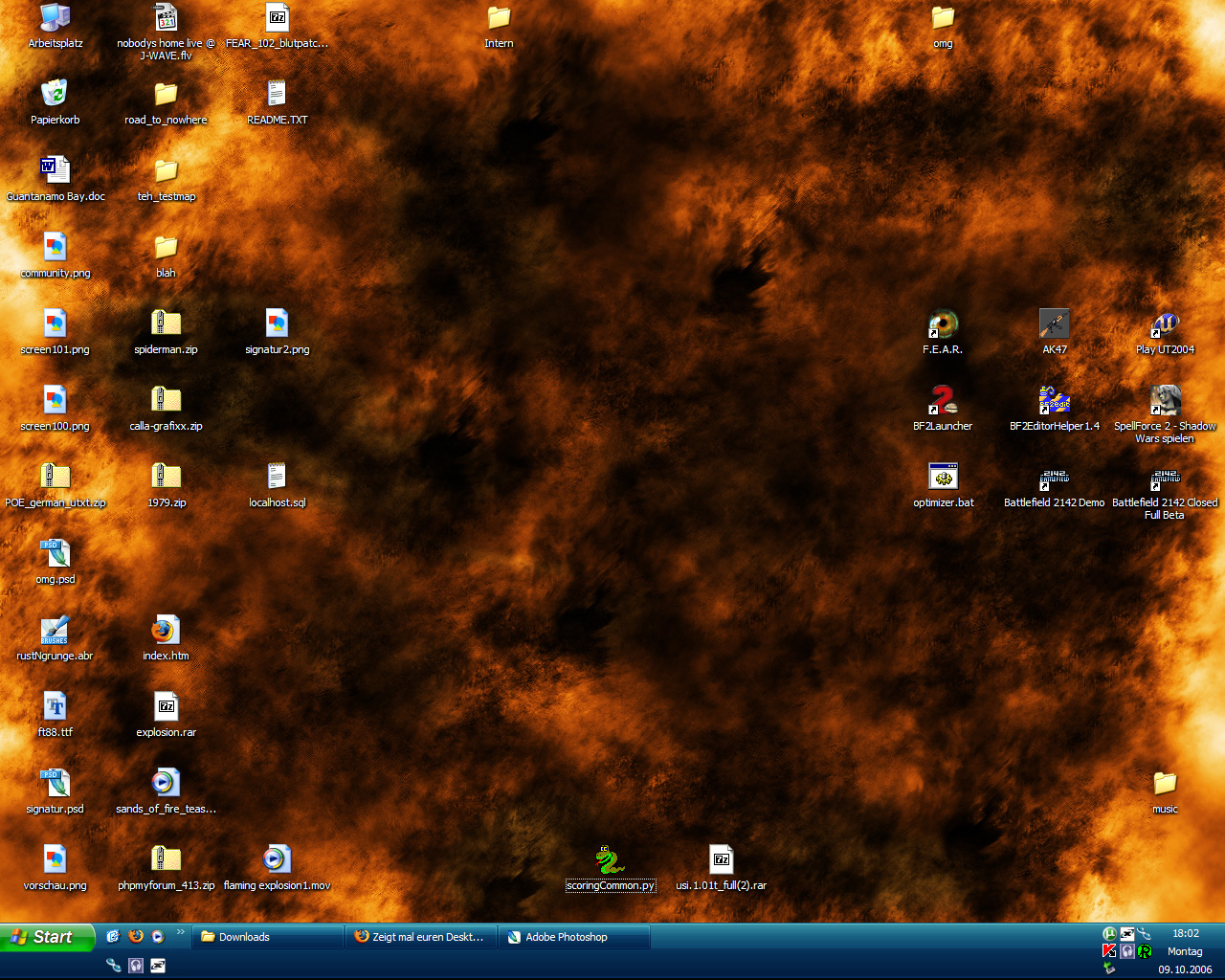Select the BF2EditorHelper1.4 shortcut
The height and width of the screenshot is (980, 1225).
tap(1055, 409)
